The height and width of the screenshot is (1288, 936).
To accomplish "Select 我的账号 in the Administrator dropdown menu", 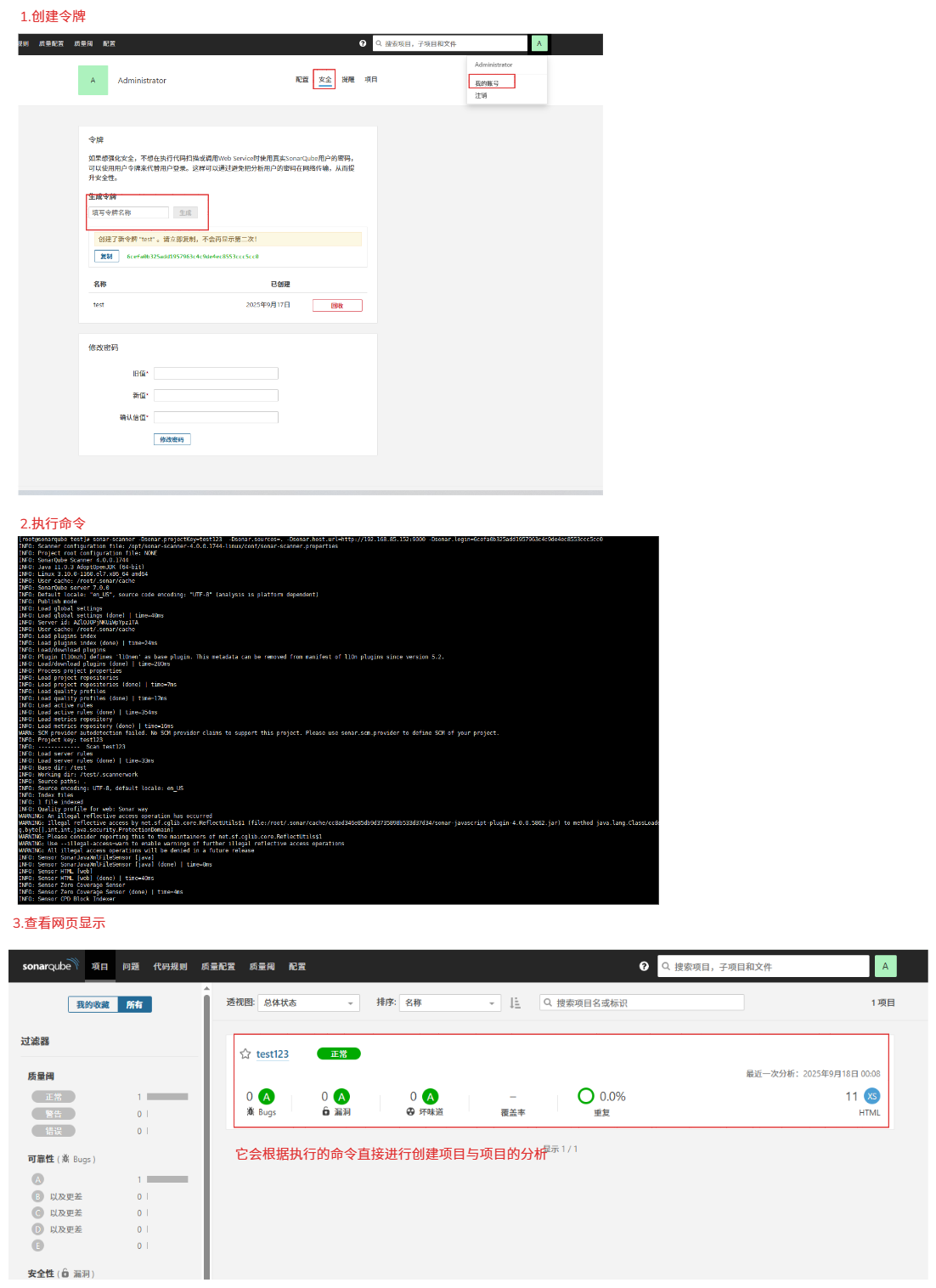I will [488, 83].
